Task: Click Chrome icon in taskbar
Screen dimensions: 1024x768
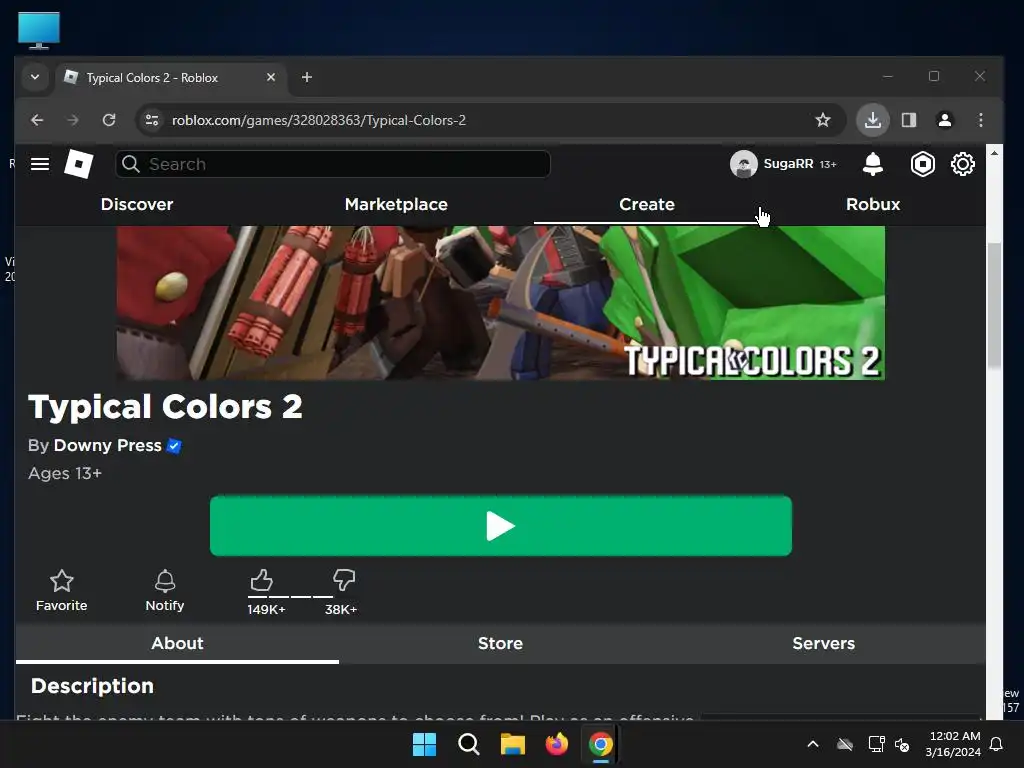Action: (x=601, y=744)
